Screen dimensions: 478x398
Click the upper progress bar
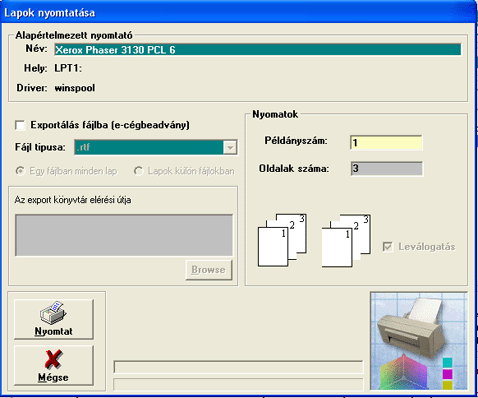point(238,367)
